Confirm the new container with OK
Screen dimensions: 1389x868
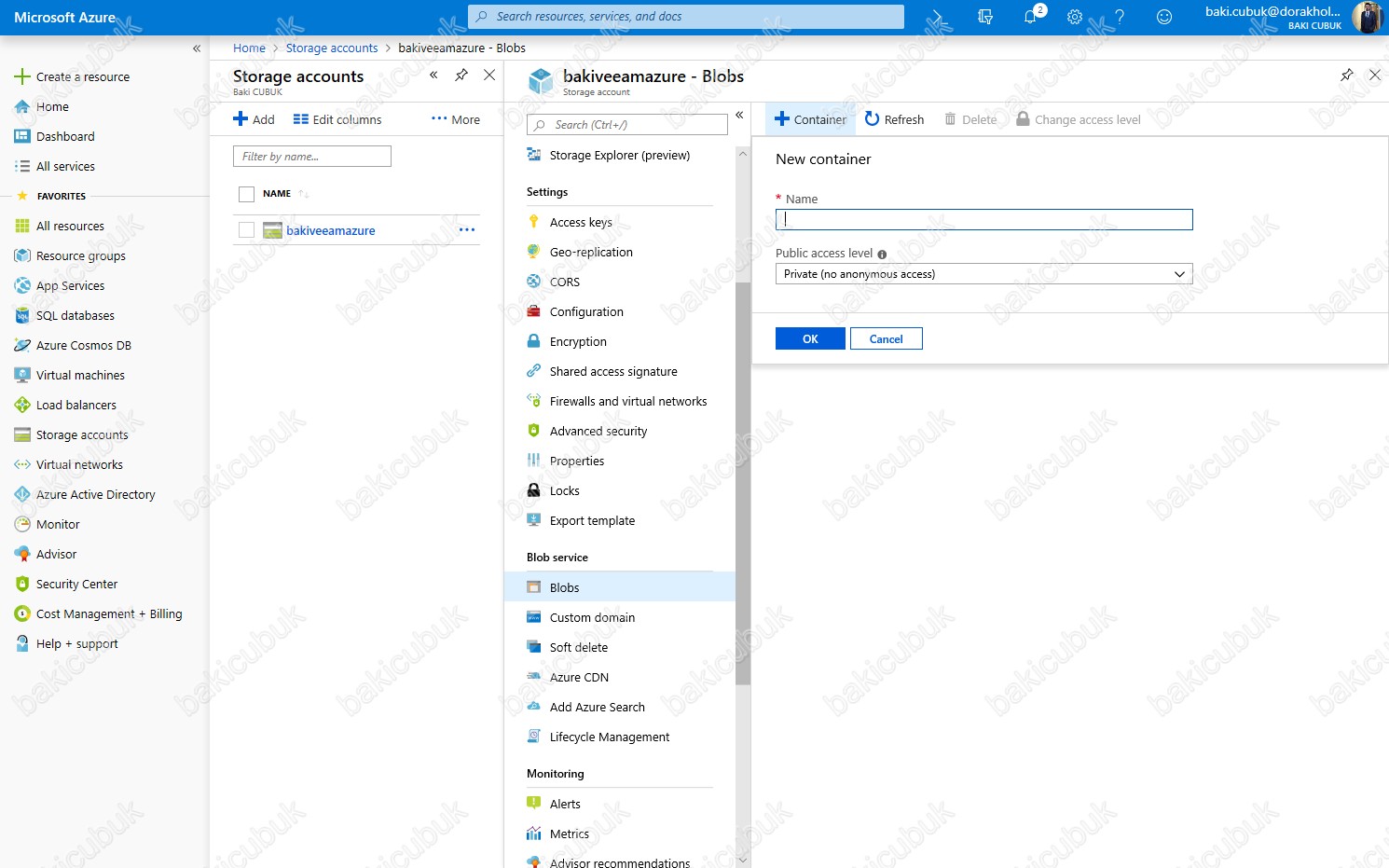[x=810, y=338]
